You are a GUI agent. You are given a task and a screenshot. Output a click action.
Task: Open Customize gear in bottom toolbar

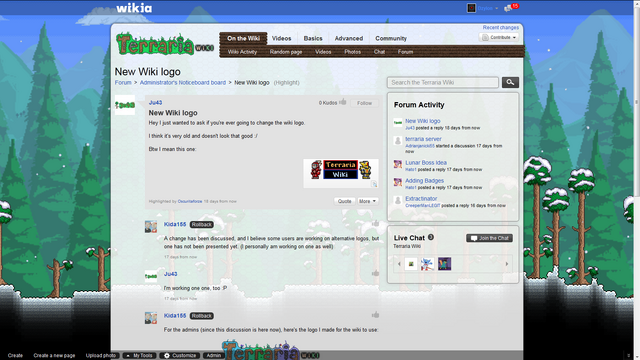coord(180,356)
